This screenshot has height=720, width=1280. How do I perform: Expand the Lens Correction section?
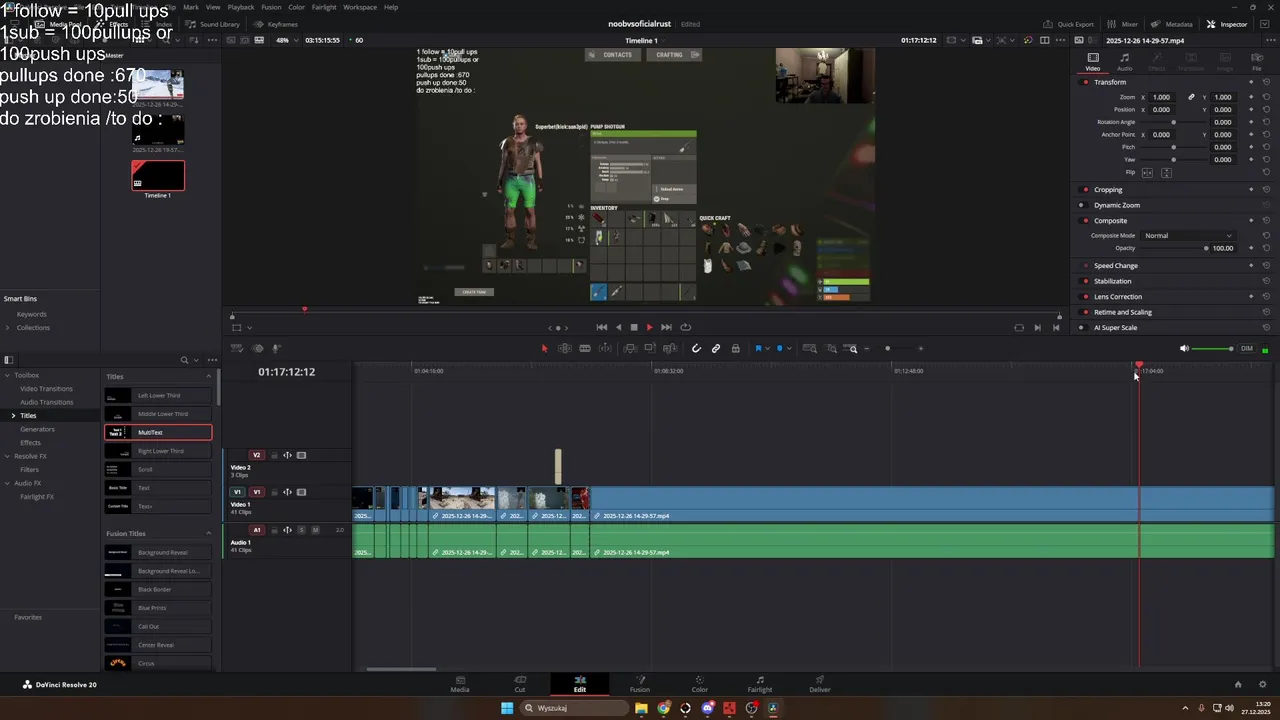pos(1118,297)
